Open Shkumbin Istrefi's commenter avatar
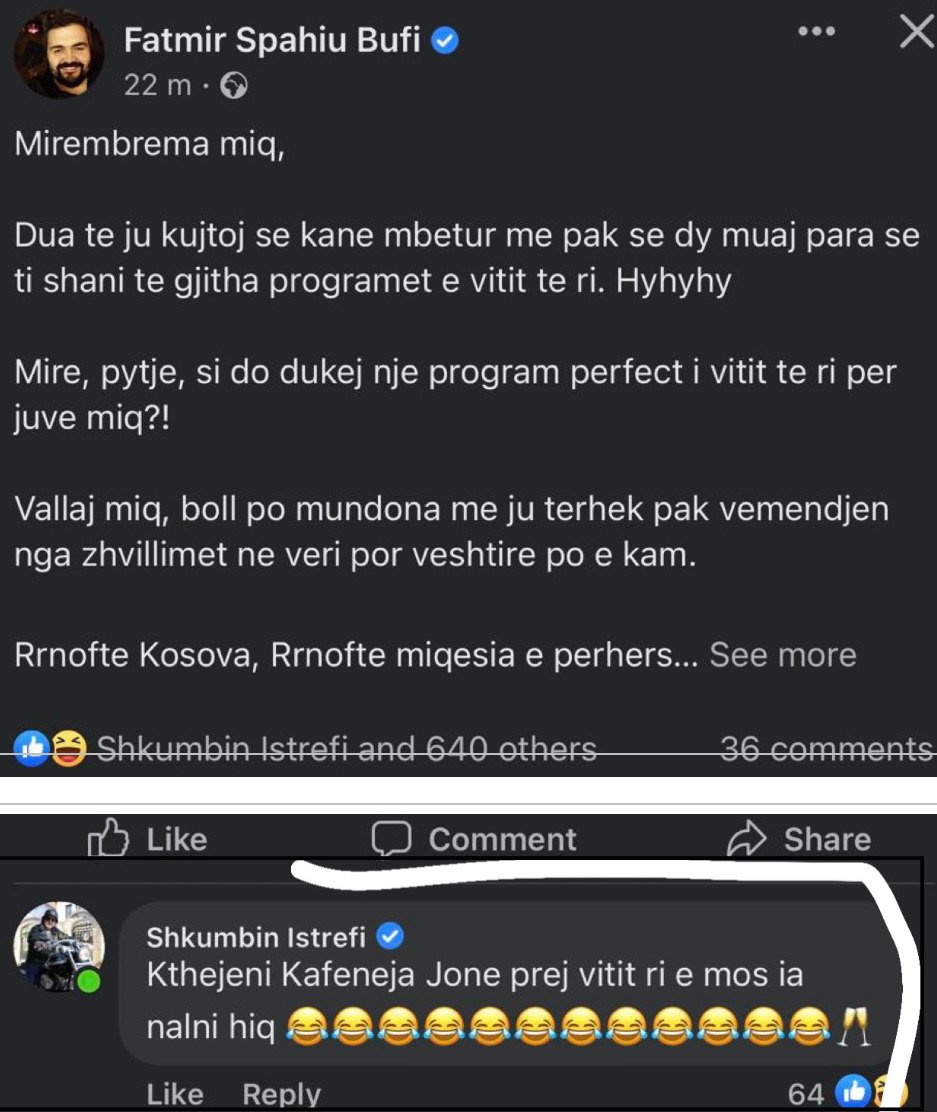 [59, 947]
